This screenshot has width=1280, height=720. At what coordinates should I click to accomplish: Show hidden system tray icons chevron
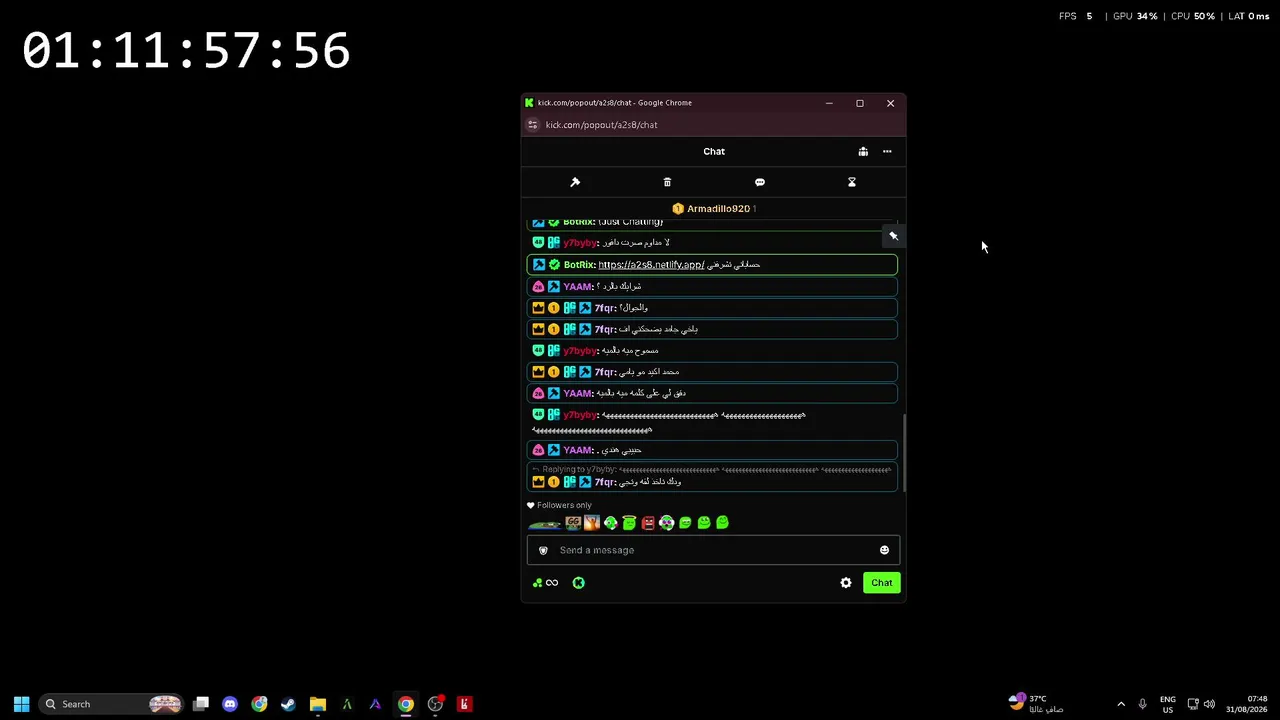pyautogui.click(x=1121, y=704)
